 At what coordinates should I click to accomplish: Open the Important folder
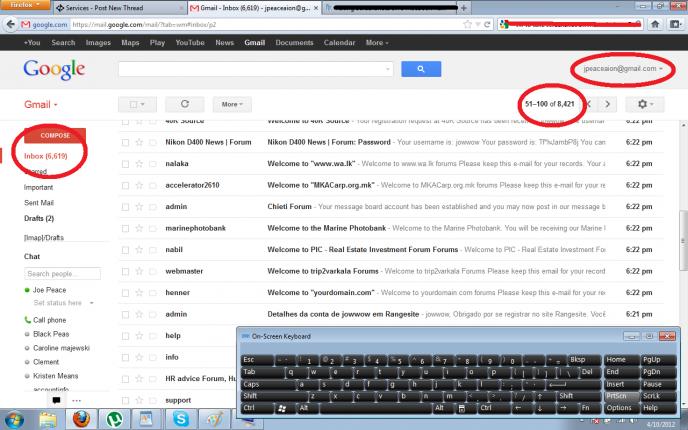(x=38, y=187)
